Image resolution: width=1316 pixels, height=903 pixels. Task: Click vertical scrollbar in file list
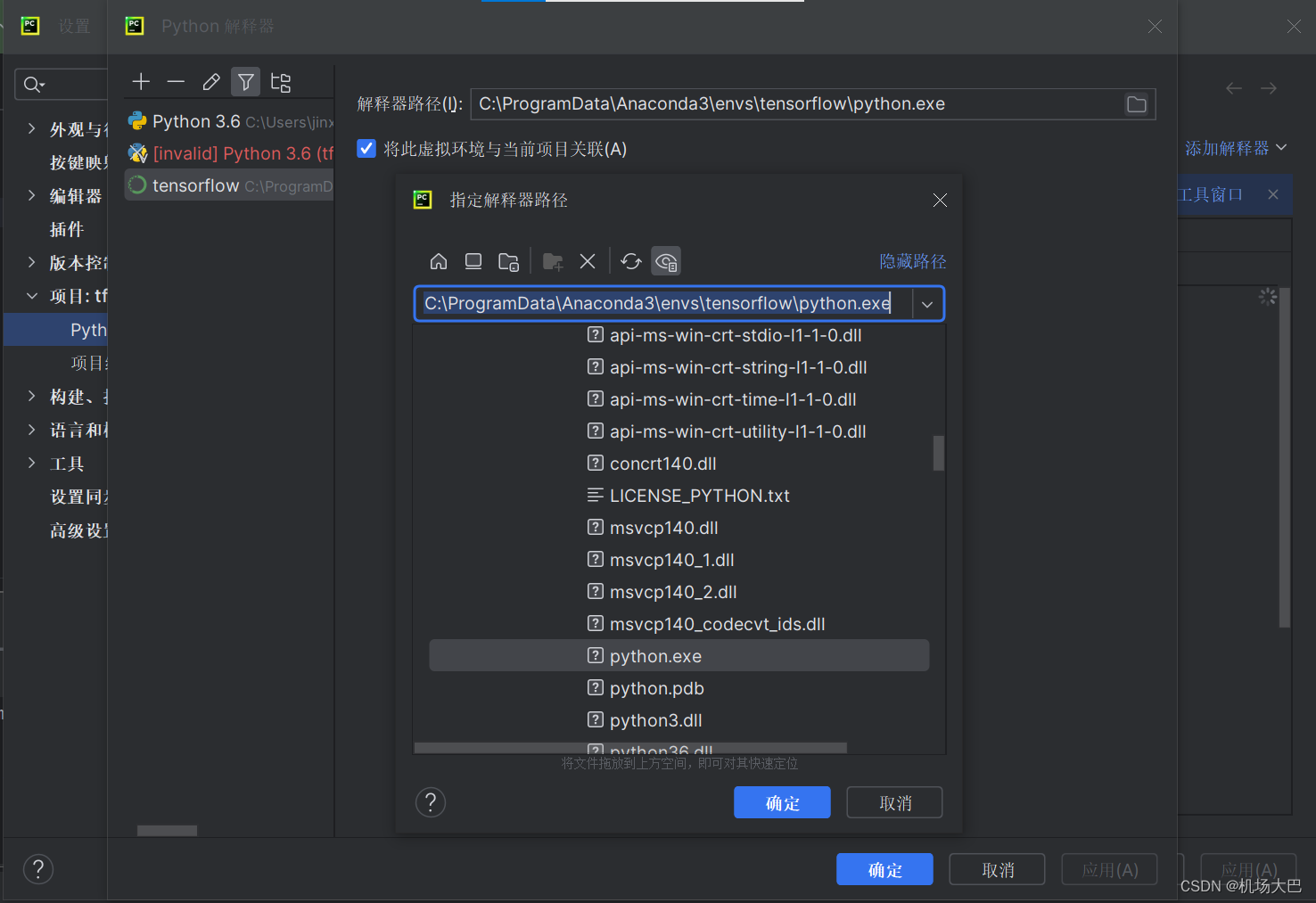(939, 453)
